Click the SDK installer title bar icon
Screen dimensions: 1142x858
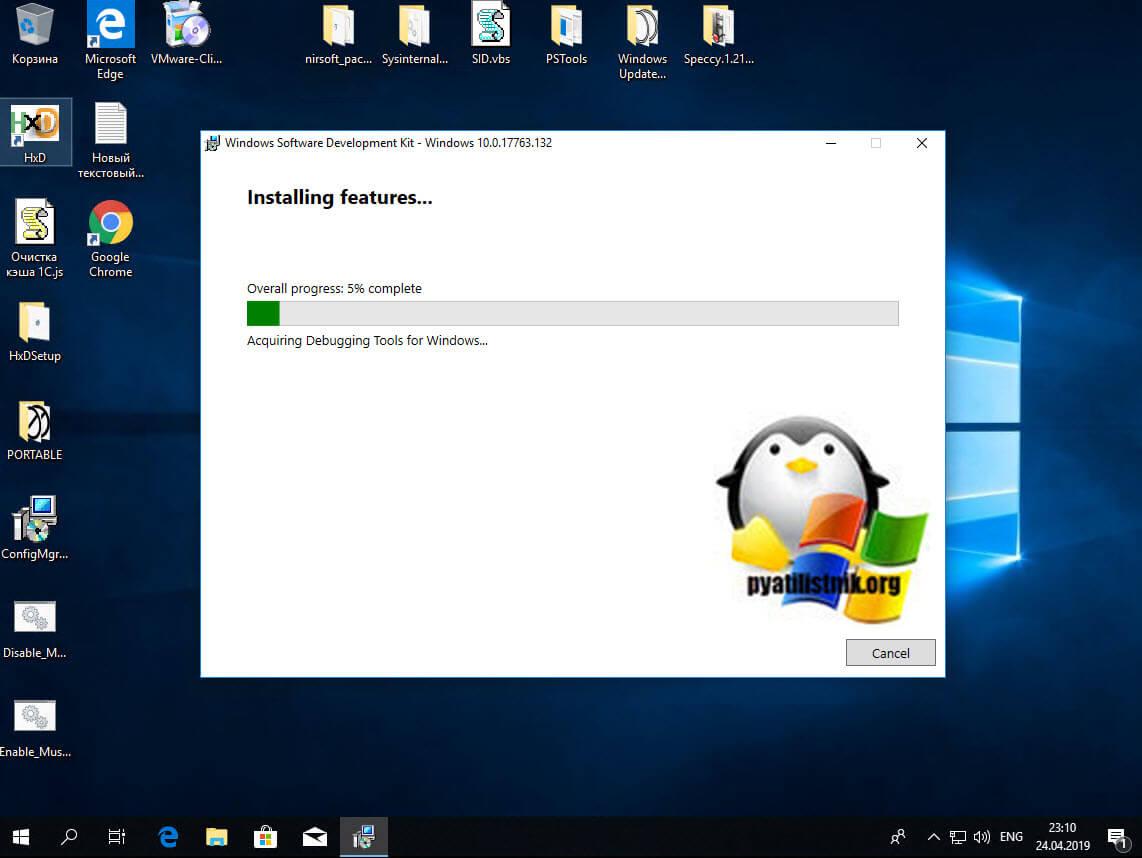212,143
